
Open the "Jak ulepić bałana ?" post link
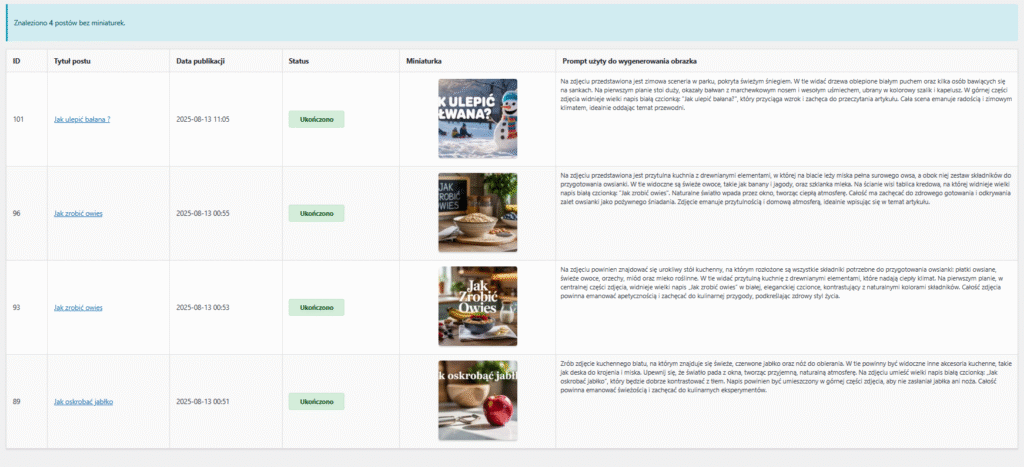click(x=82, y=119)
